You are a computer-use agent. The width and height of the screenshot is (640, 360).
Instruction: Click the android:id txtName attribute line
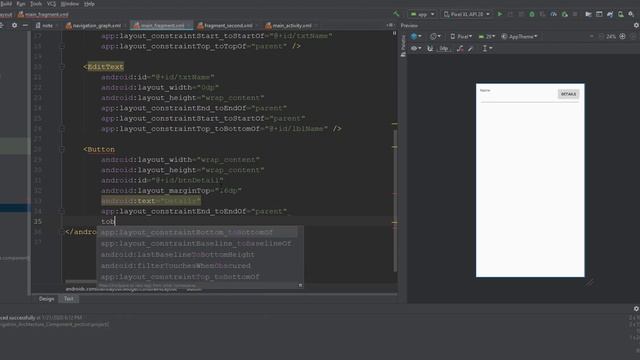158,77
